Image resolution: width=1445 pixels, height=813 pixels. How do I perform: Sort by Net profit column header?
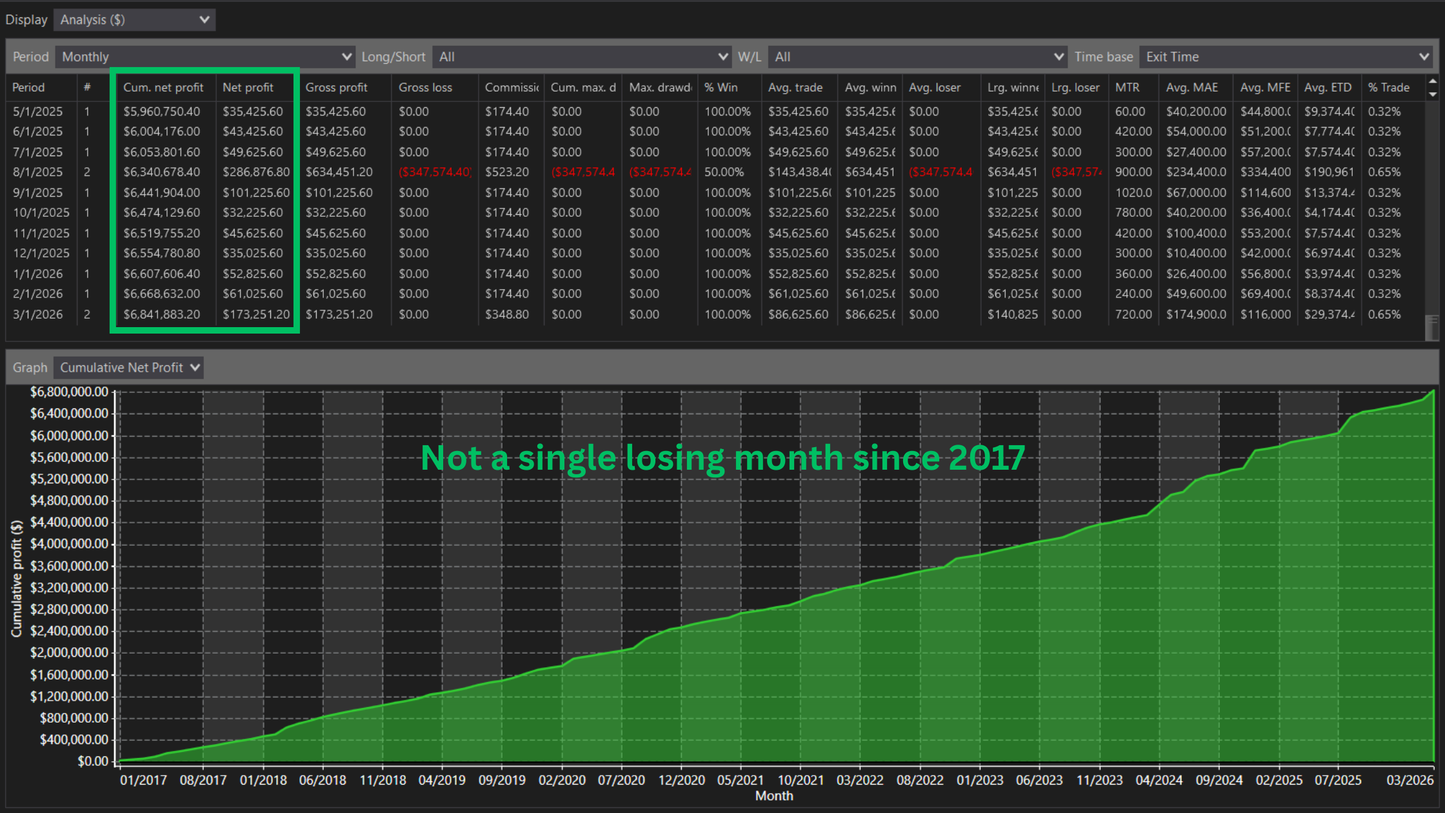tap(248, 88)
